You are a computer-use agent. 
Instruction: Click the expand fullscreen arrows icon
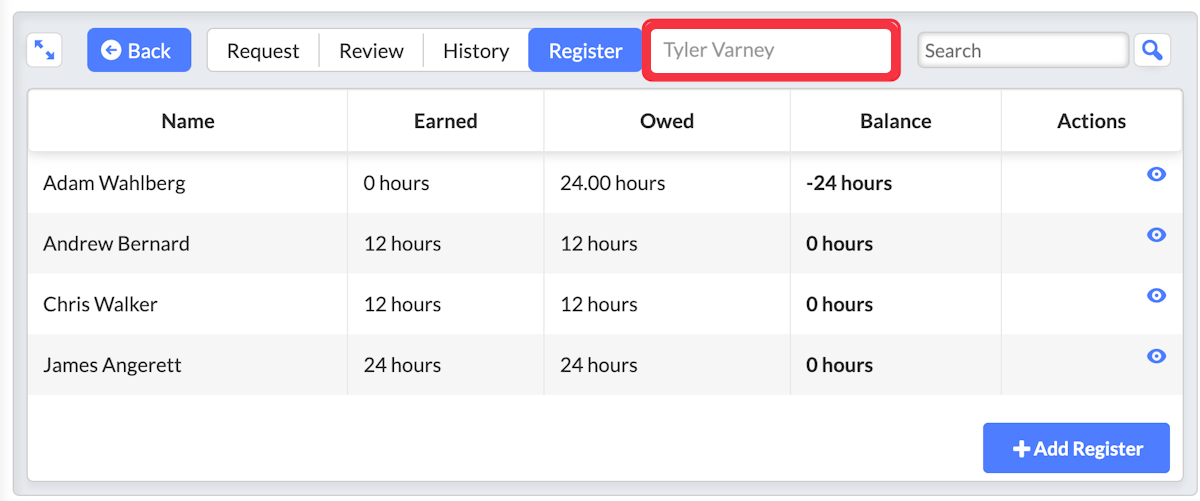click(x=44, y=50)
